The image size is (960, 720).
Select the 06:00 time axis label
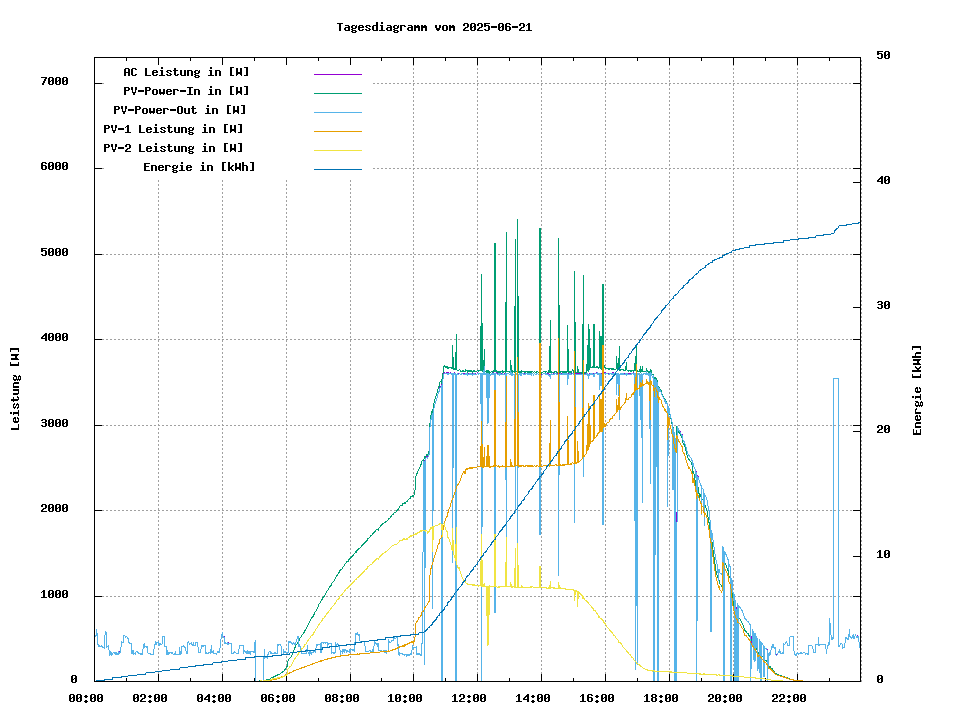[278, 698]
